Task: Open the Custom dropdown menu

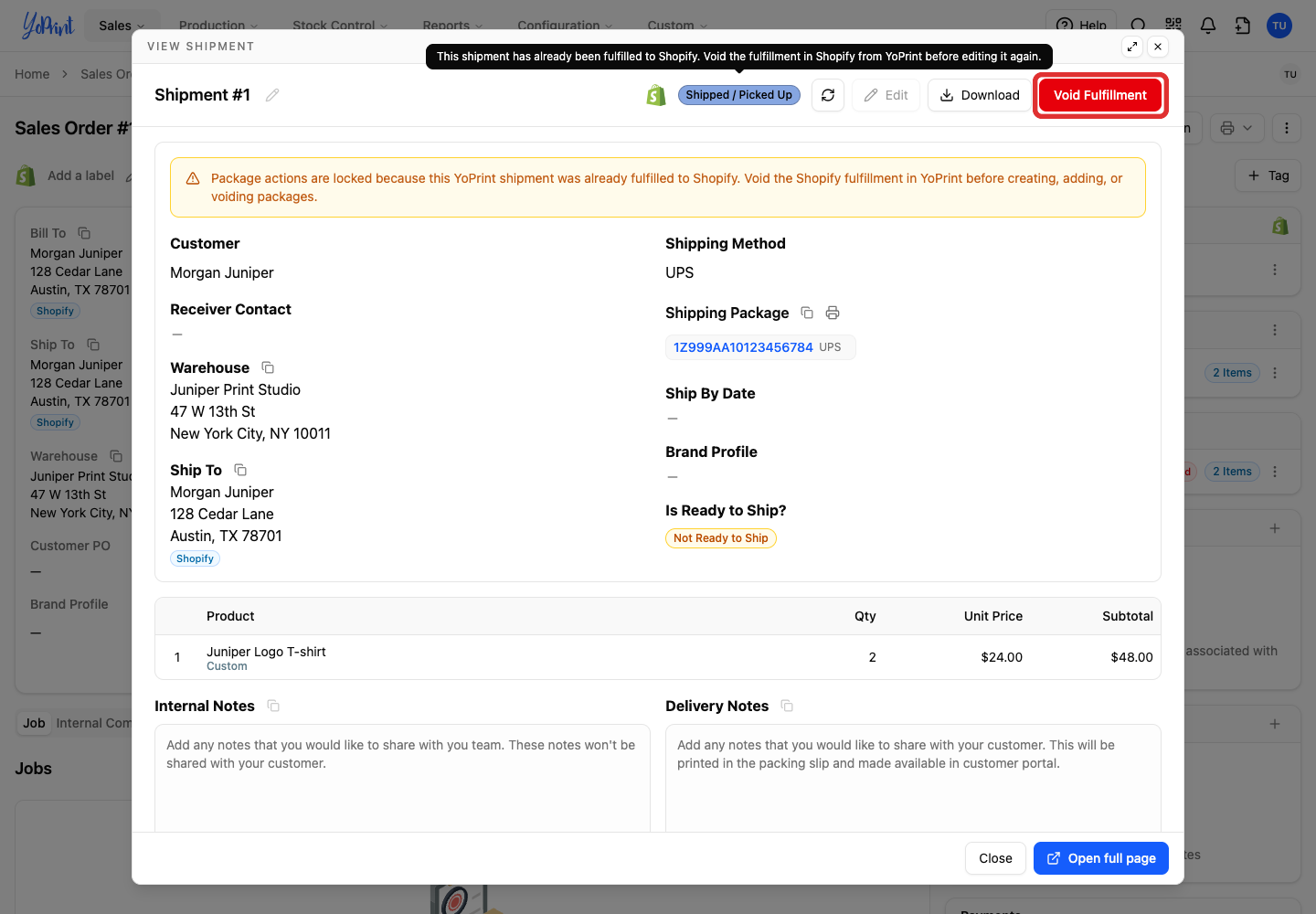Action: coord(677,26)
